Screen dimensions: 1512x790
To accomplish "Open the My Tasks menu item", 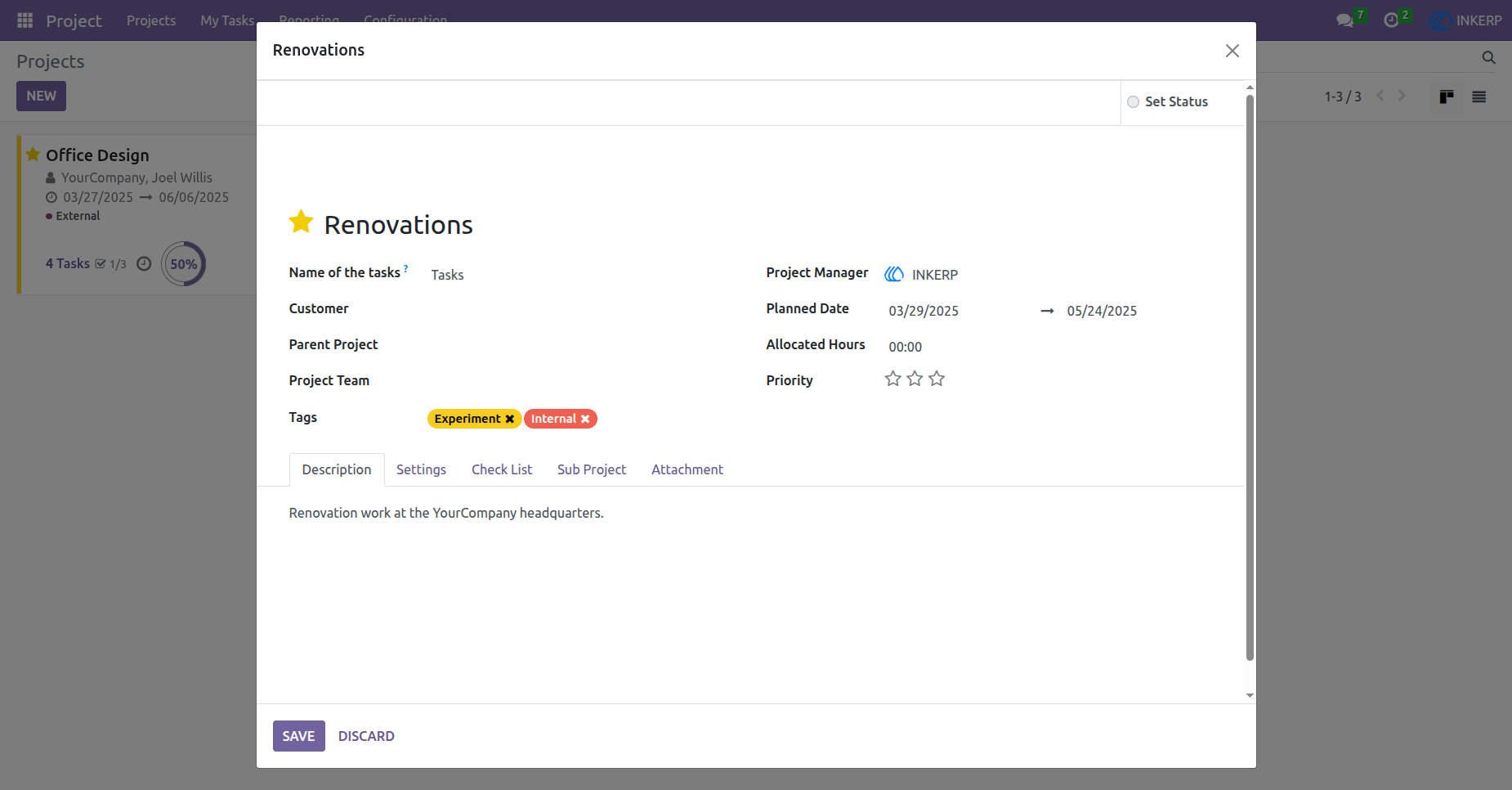I will tap(227, 20).
